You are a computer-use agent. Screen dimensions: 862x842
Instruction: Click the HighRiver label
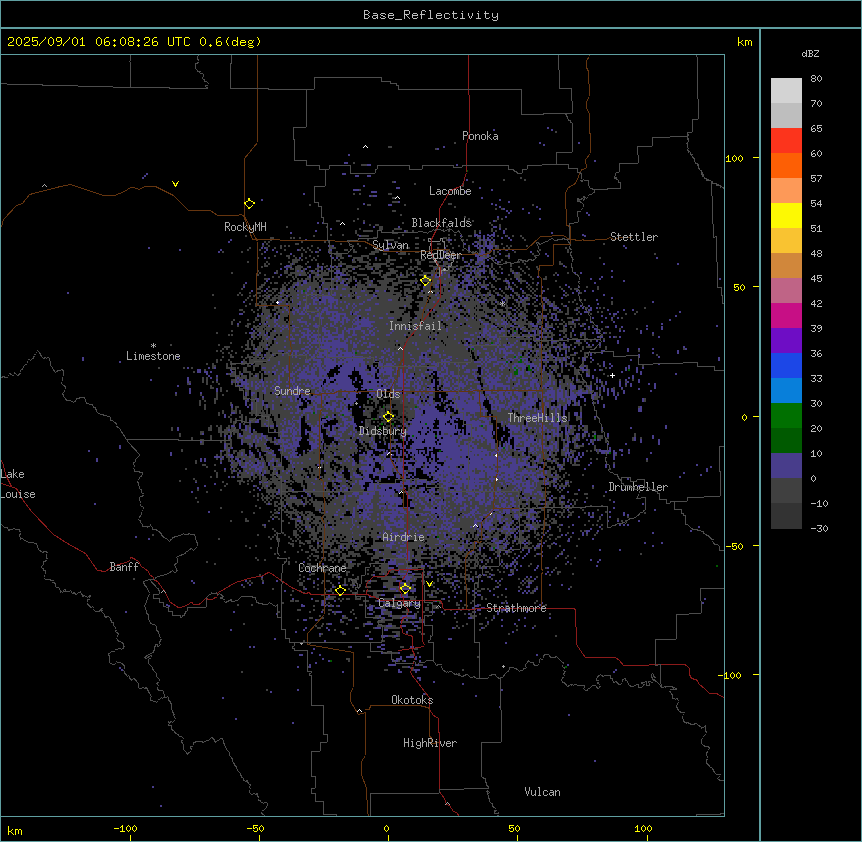click(430, 743)
